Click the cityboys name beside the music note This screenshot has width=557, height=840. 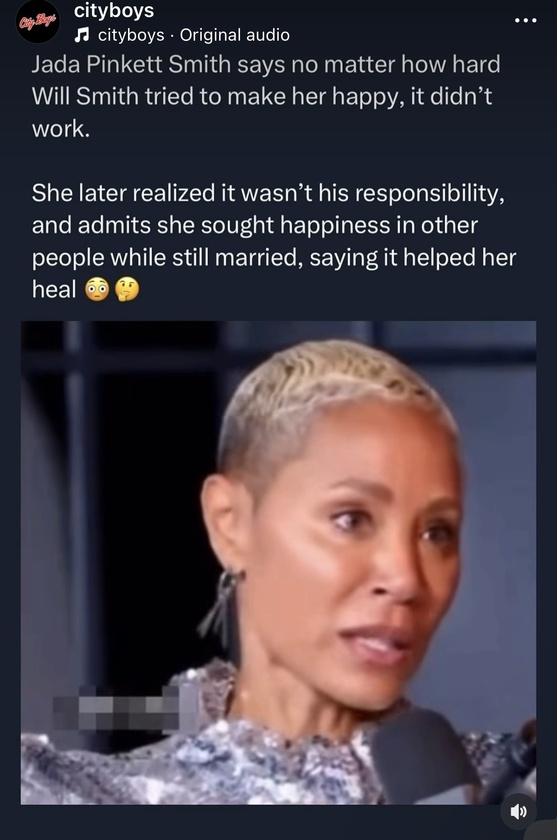click(x=131, y=35)
